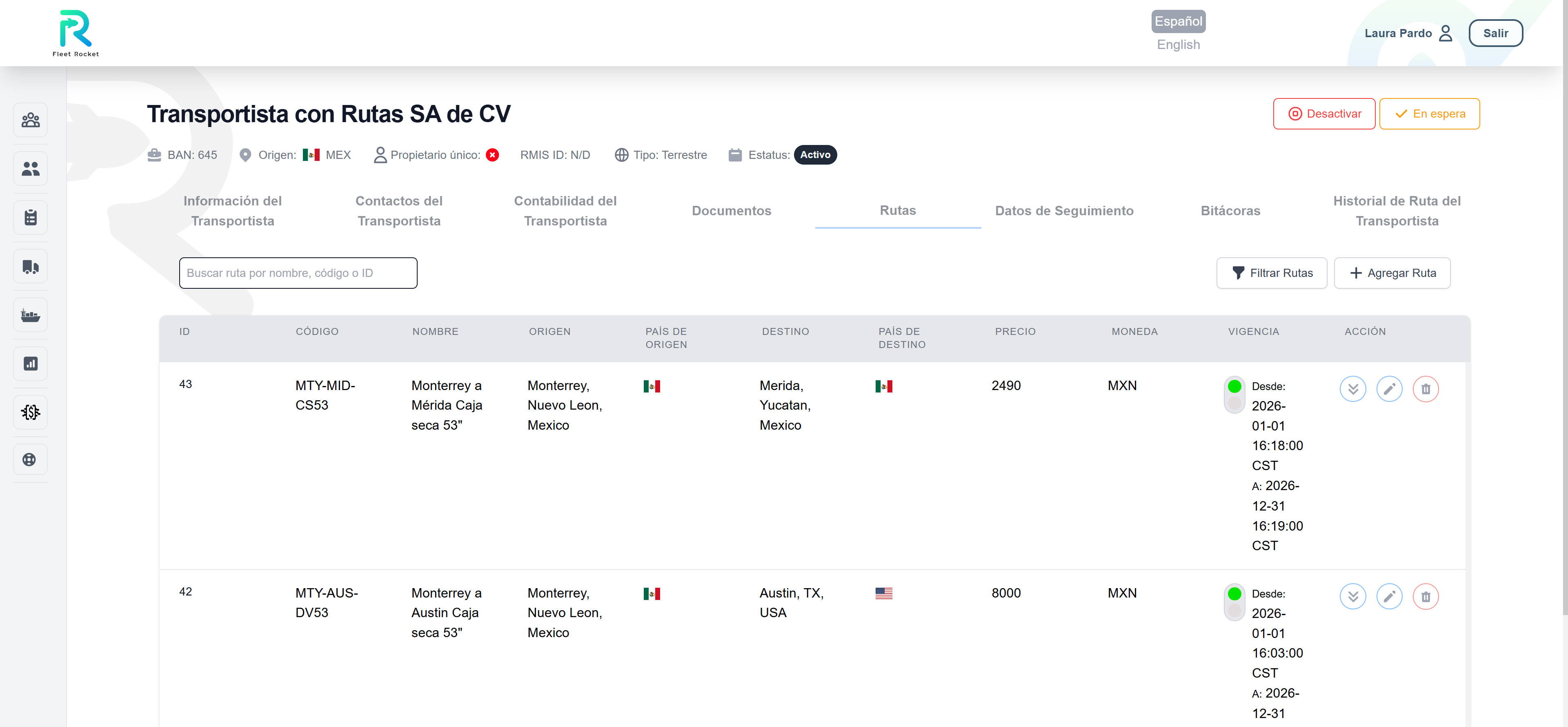Toggle the vigencia switch for route 42
Viewport: 1568px width, 727px height.
(1234, 602)
